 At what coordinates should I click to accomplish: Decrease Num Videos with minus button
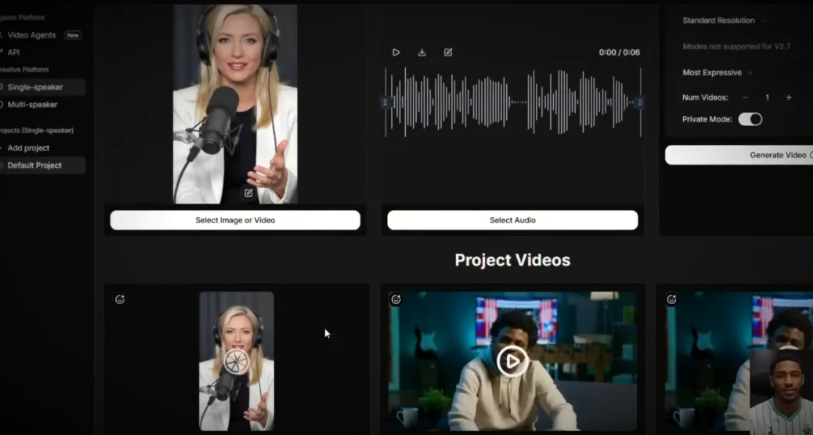coord(745,97)
